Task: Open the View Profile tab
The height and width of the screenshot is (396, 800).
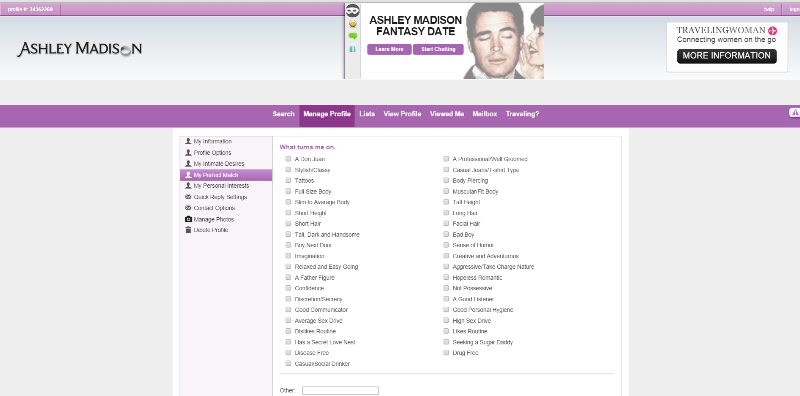Action: pyautogui.click(x=402, y=114)
